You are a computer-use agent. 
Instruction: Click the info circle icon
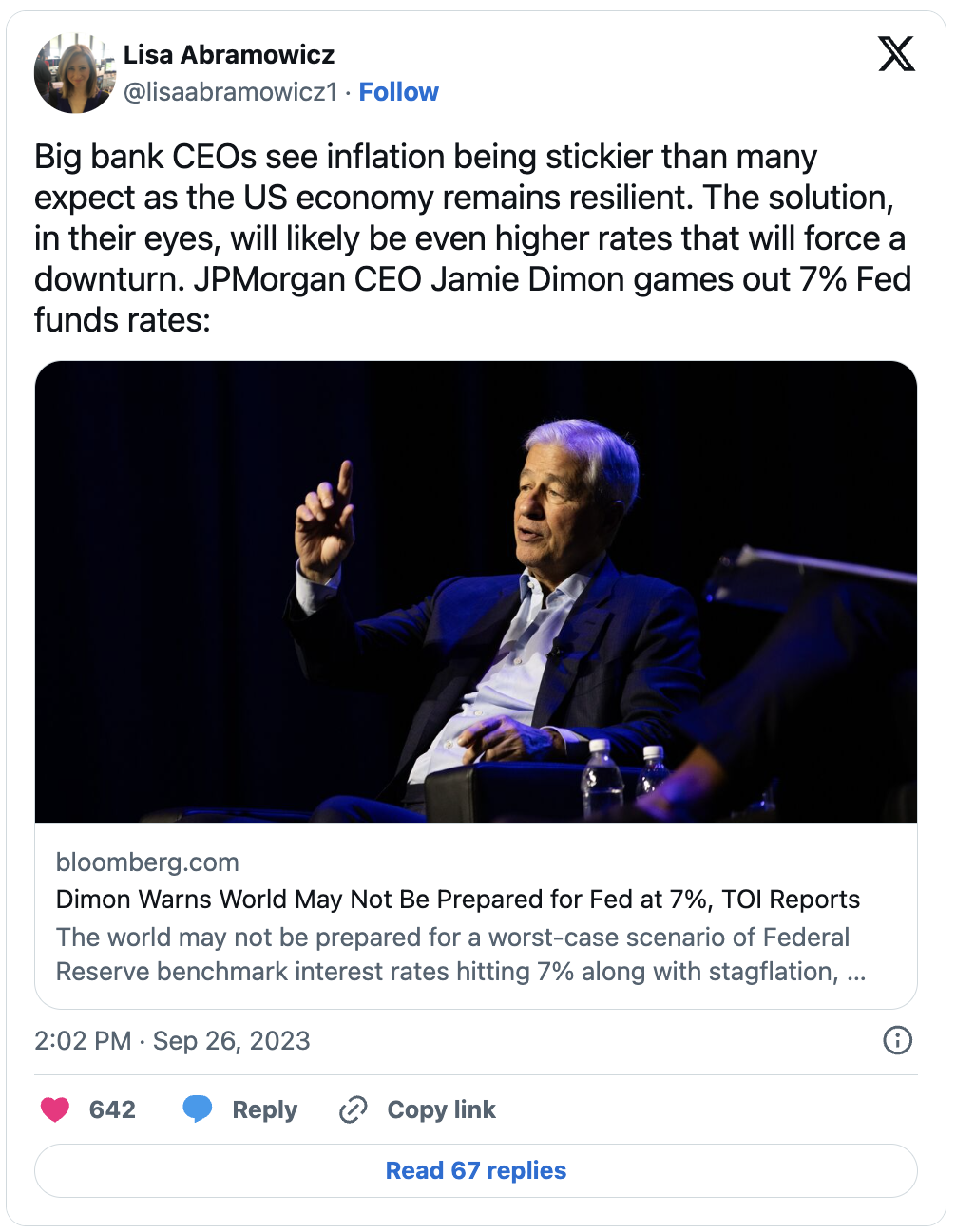tap(897, 1040)
